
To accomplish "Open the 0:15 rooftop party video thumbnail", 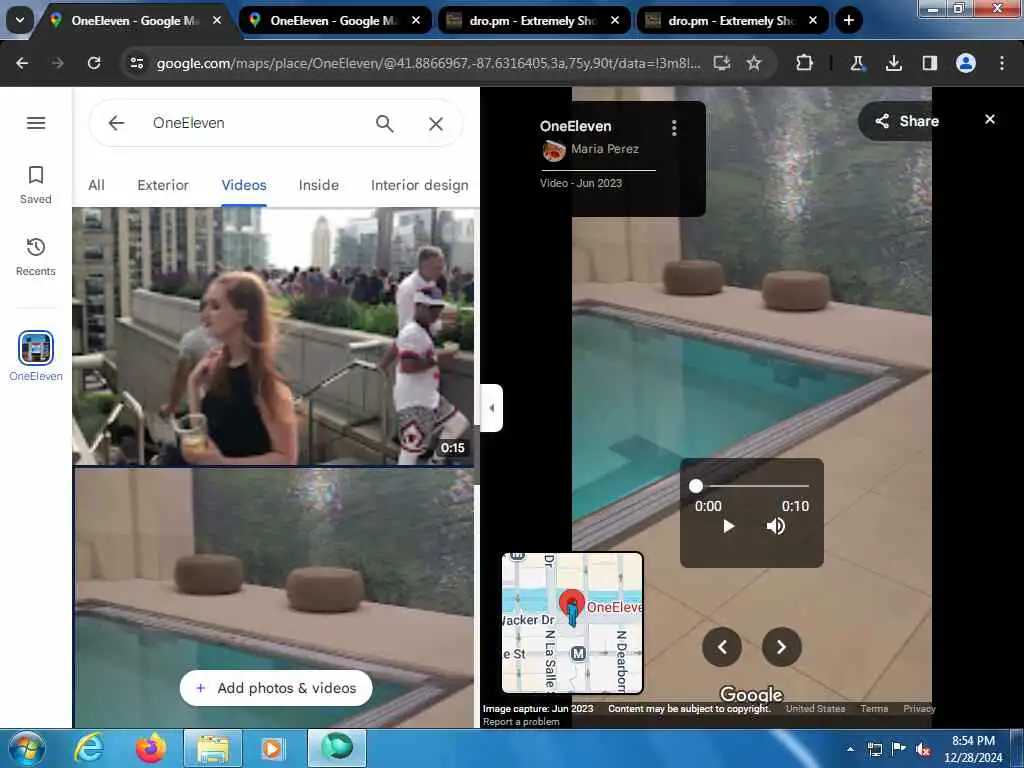I will point(274,336).
